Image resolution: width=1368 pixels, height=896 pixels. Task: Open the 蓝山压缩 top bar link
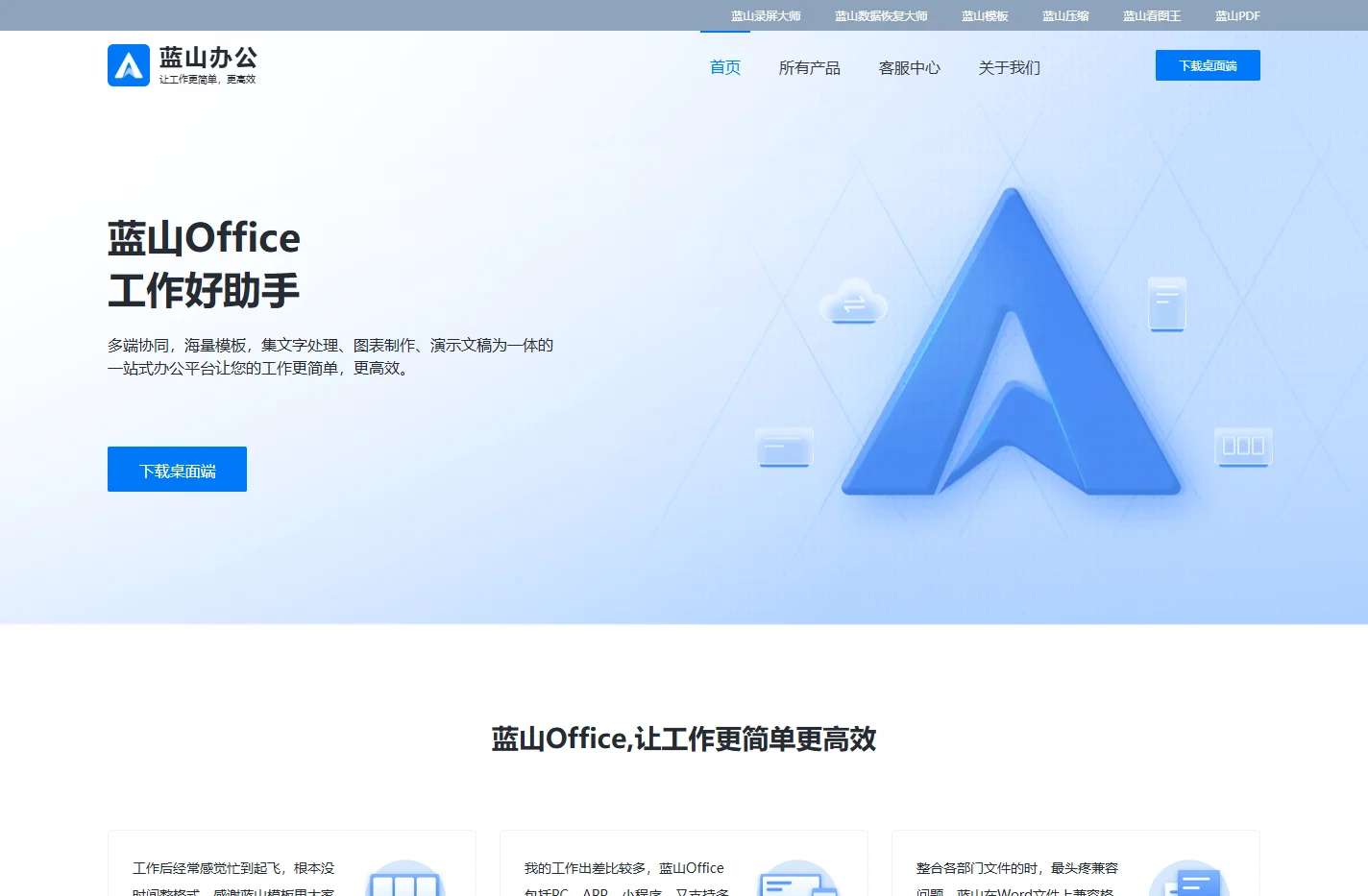1065,16
